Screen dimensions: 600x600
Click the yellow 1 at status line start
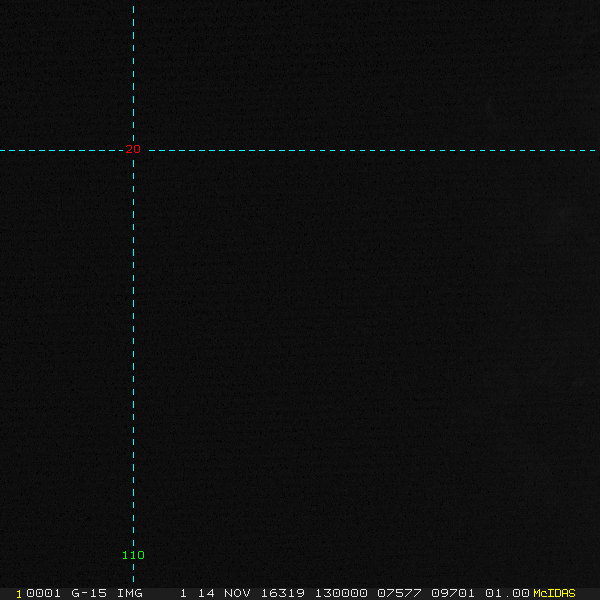(x=19, y=594)
